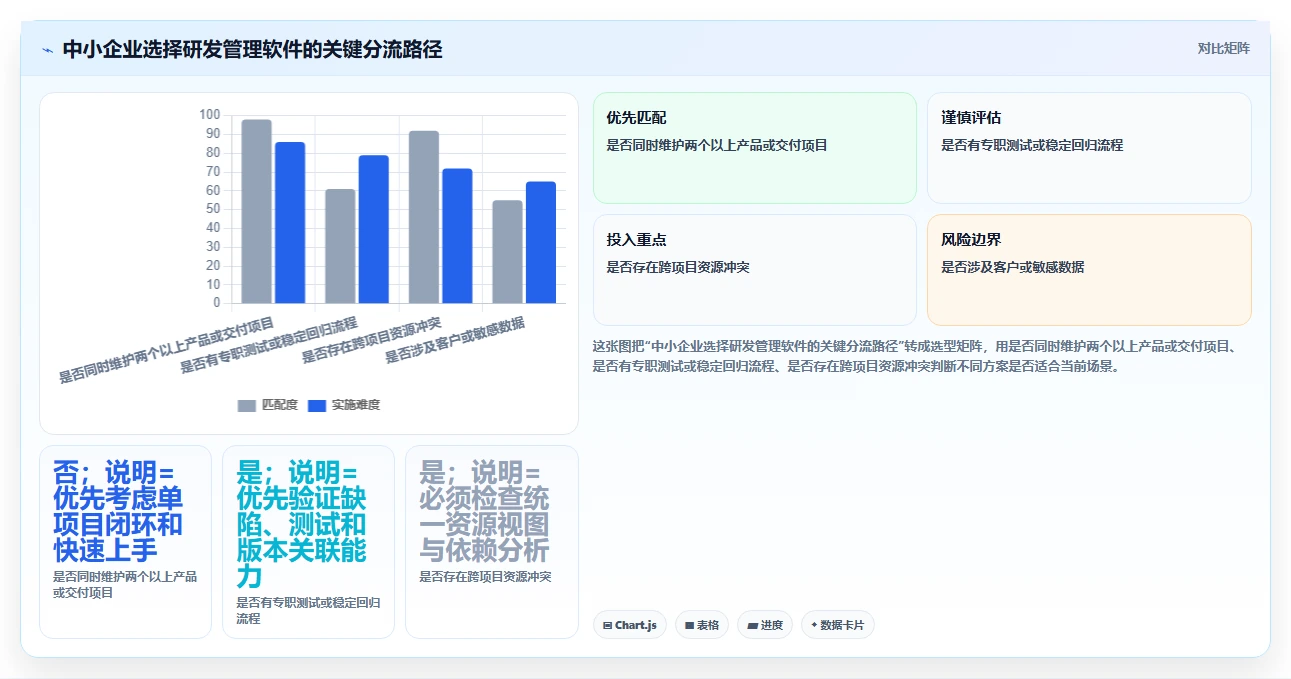Click the gray 匹配度 bar valued near 92
1291x679 pixels.
424,217
